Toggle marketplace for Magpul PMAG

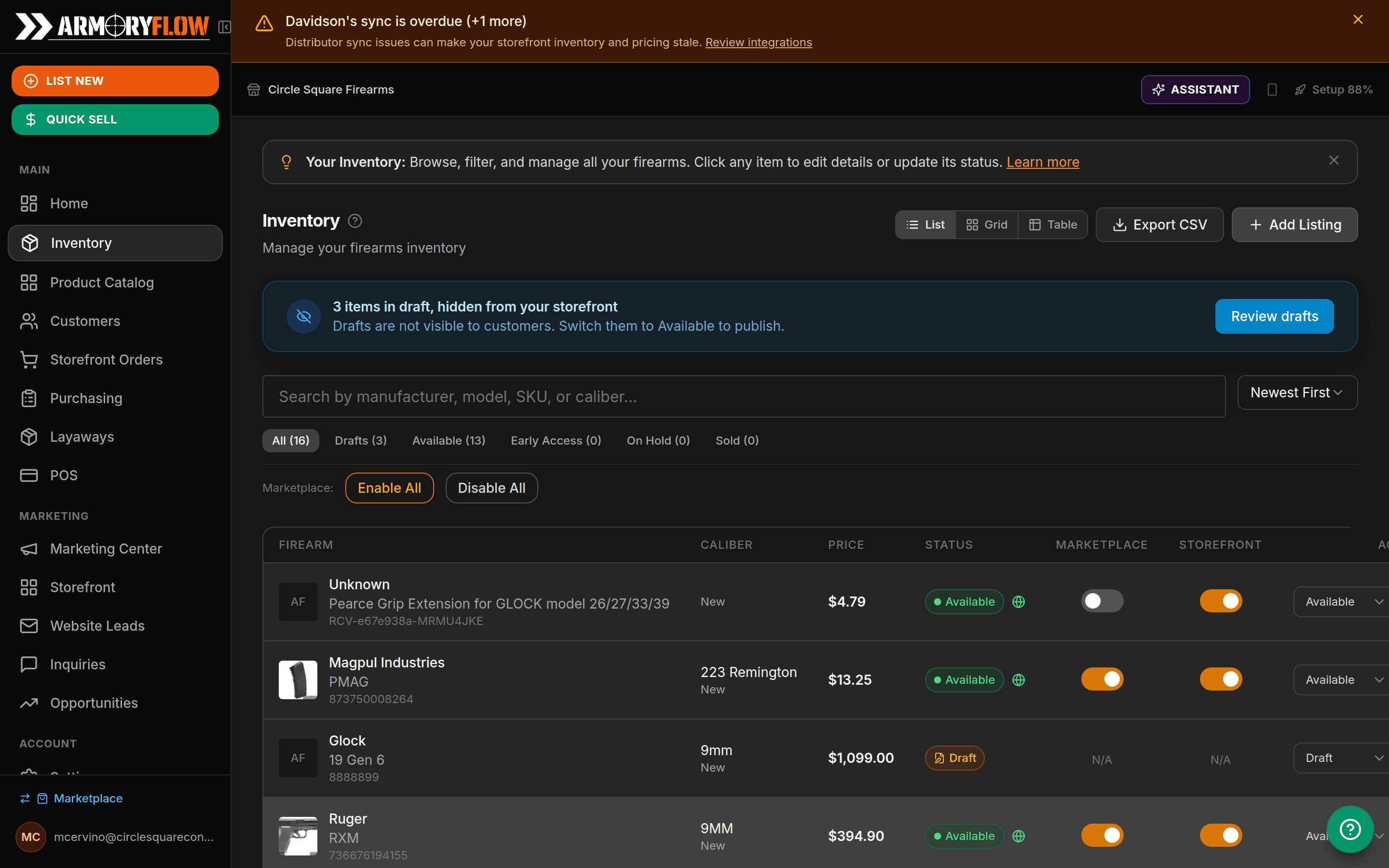coord(1102,679)
